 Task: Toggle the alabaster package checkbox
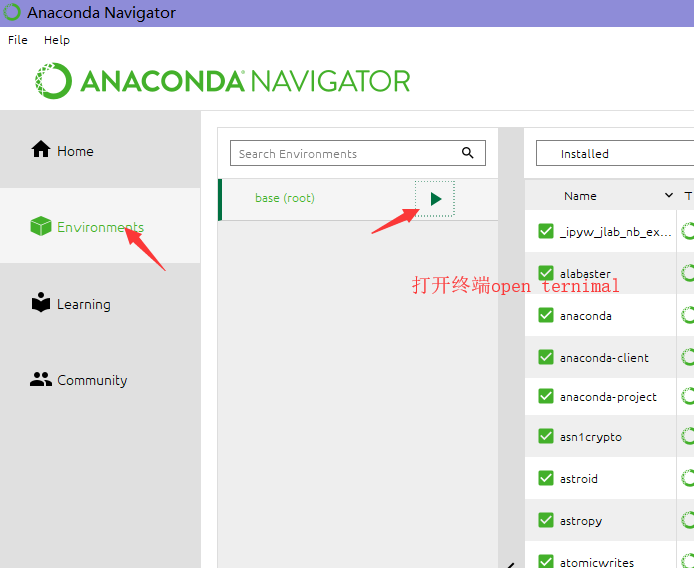tap(546, 273)
